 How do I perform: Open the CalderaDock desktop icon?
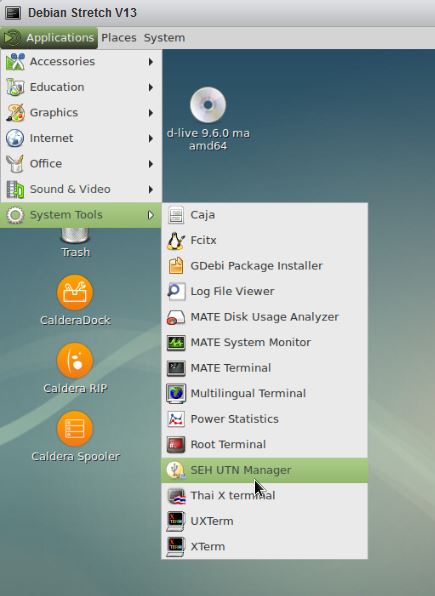(x=75, y=293)
